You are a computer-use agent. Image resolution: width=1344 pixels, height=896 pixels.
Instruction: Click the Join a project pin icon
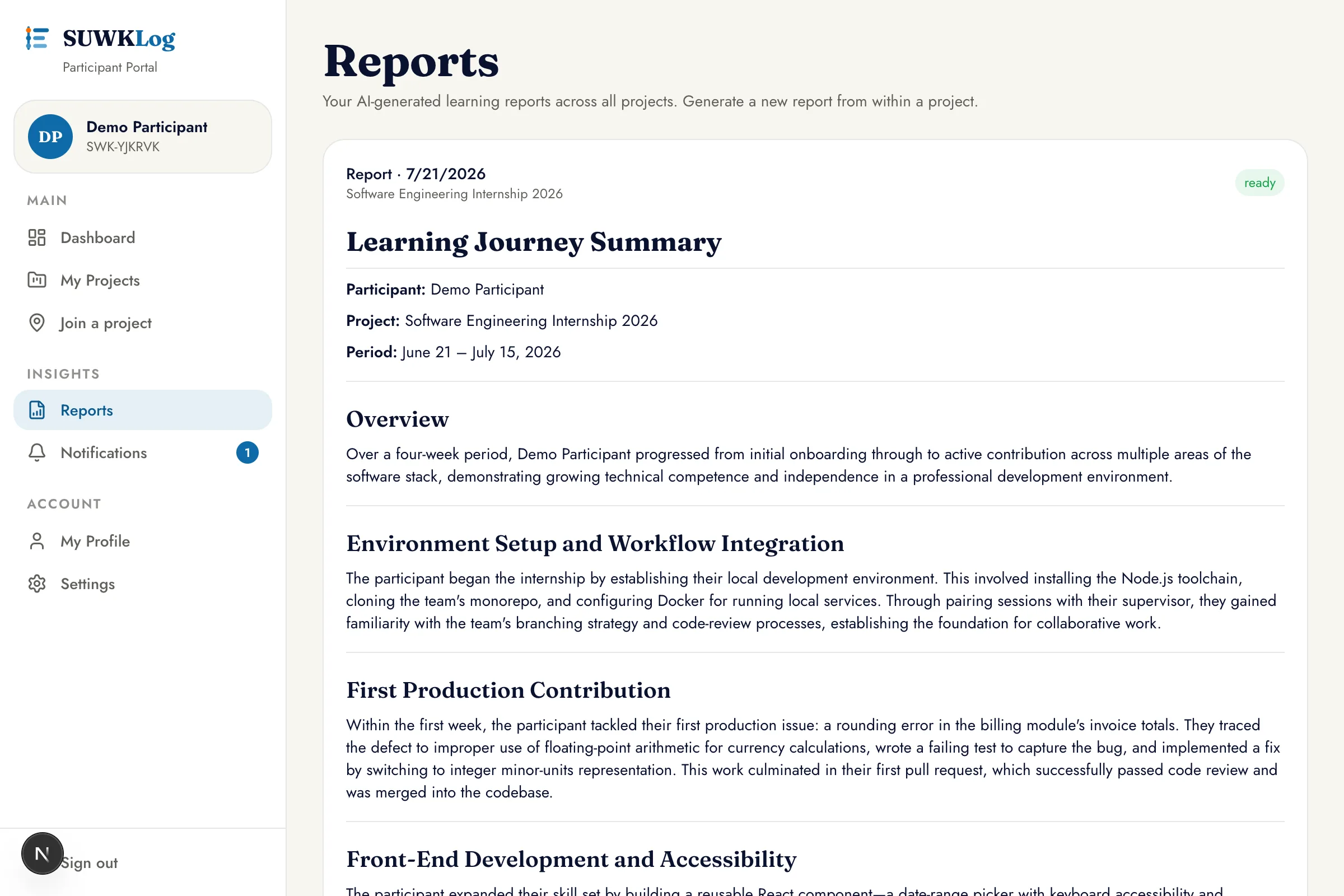pyautogui.click(x=36, y=323)
